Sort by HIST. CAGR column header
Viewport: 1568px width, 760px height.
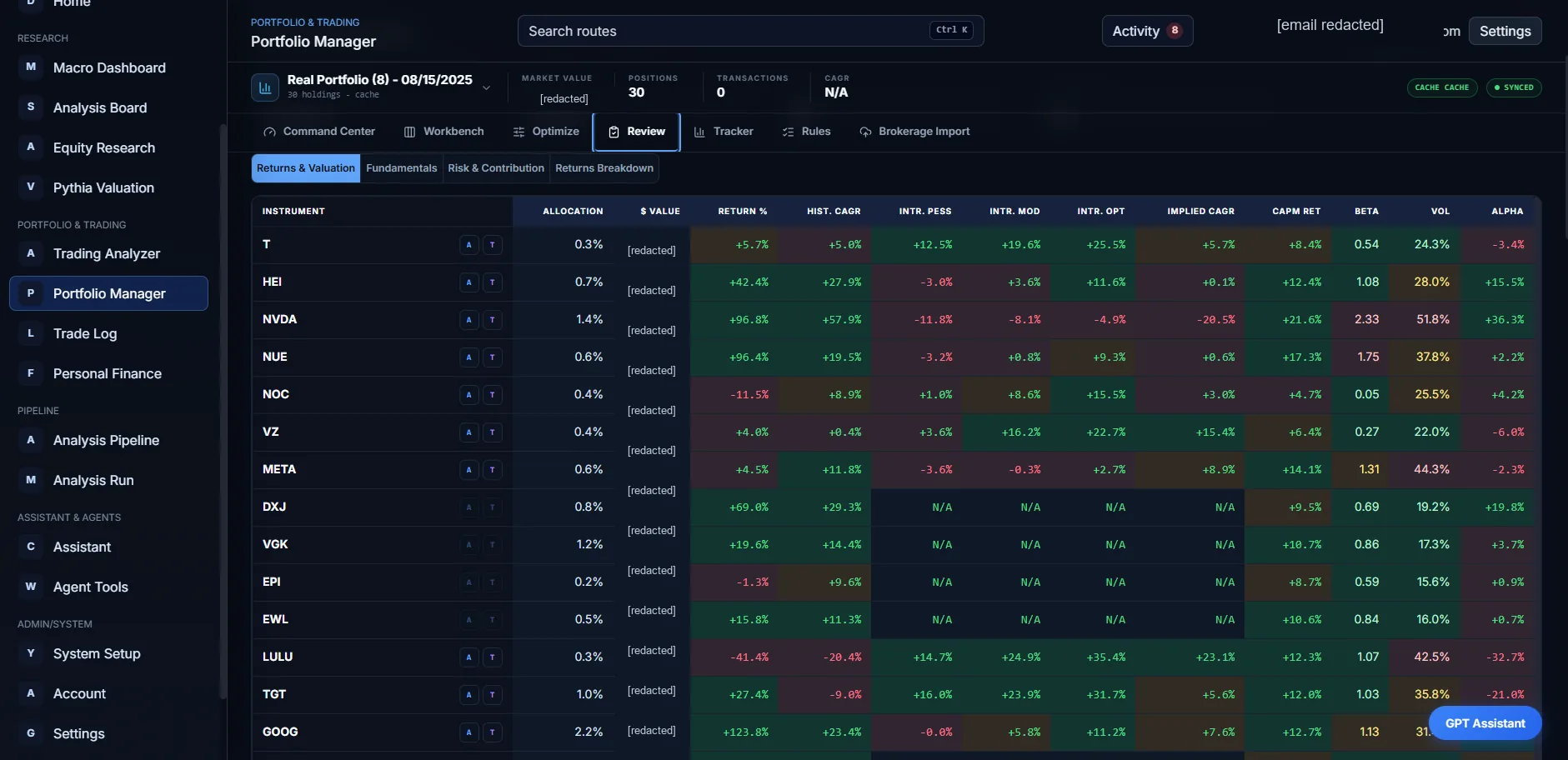coord(834,212)
